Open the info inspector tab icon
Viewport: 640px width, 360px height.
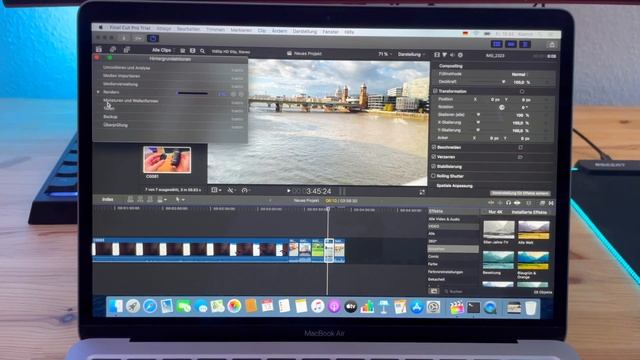point(460,55)
